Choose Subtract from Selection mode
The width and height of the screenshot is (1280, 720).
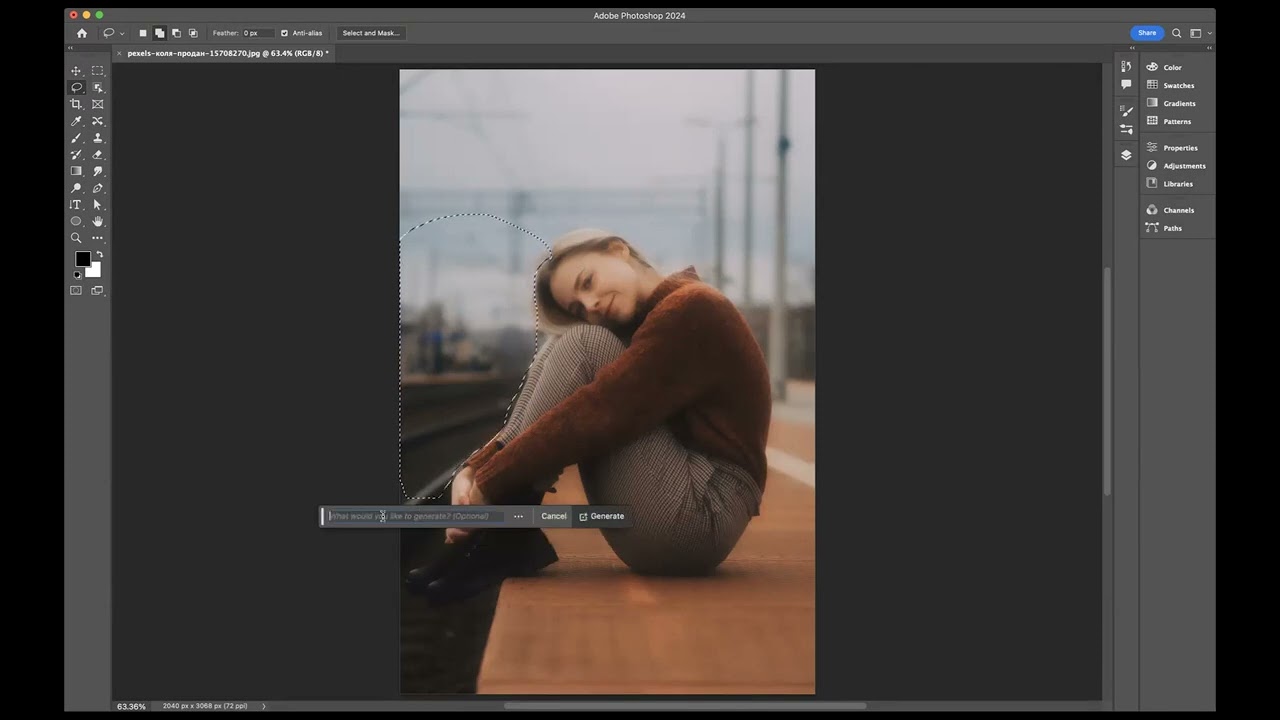tap(176, 33)
